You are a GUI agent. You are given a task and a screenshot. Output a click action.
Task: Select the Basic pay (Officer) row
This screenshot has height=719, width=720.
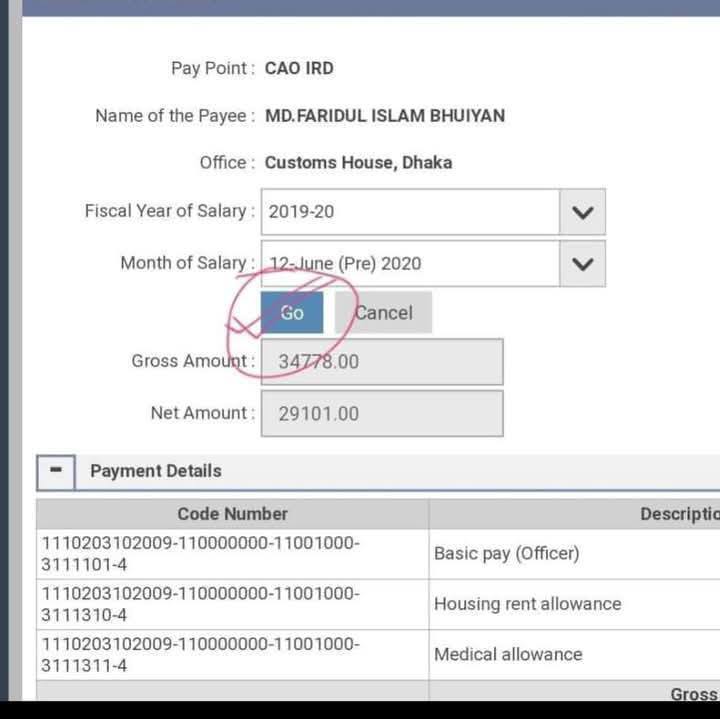[506, 553]
